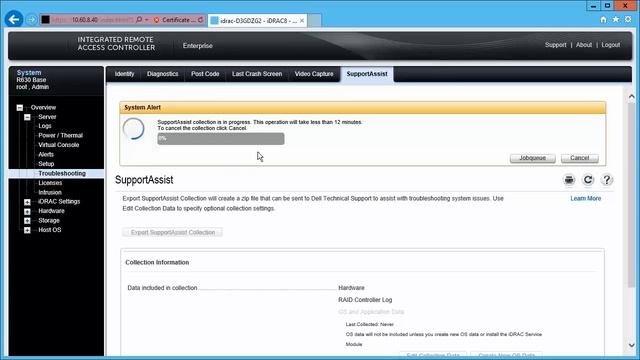Click the browser address URL field
The width and height of the screenshot is (640, 360).
click(x=92, y=20)
